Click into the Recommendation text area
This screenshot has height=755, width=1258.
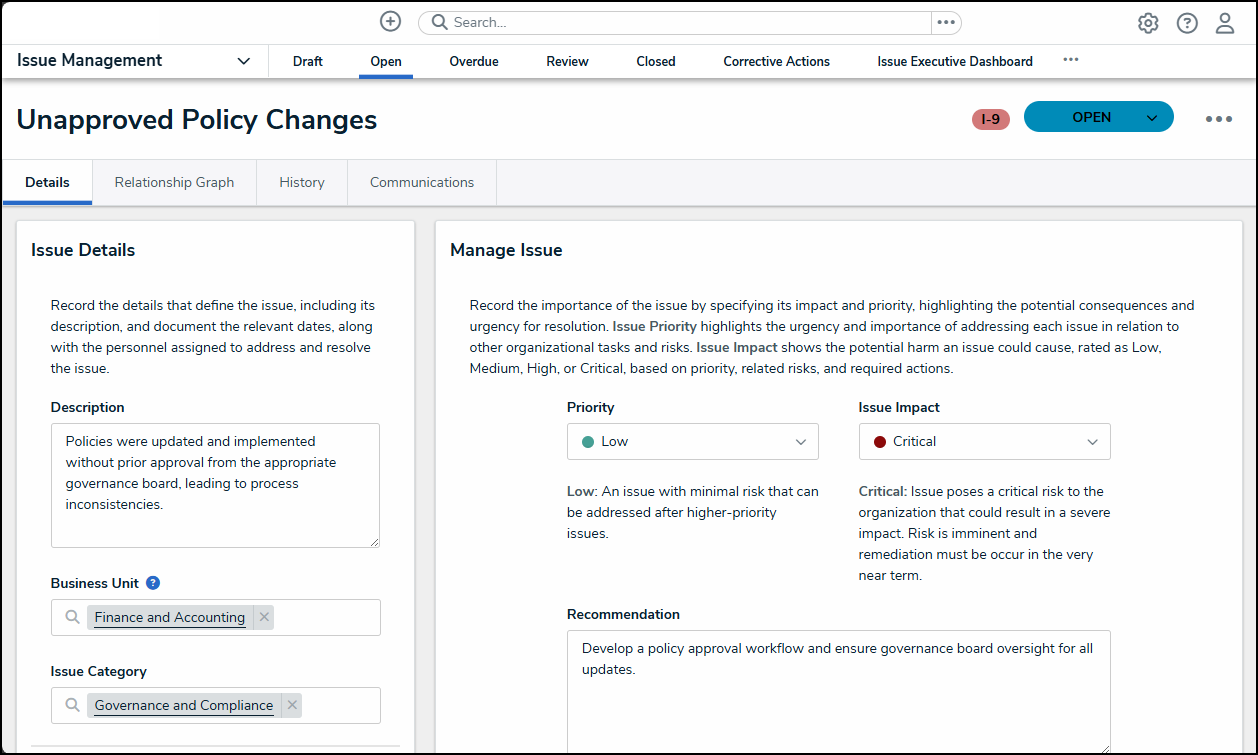coord(838,690)
